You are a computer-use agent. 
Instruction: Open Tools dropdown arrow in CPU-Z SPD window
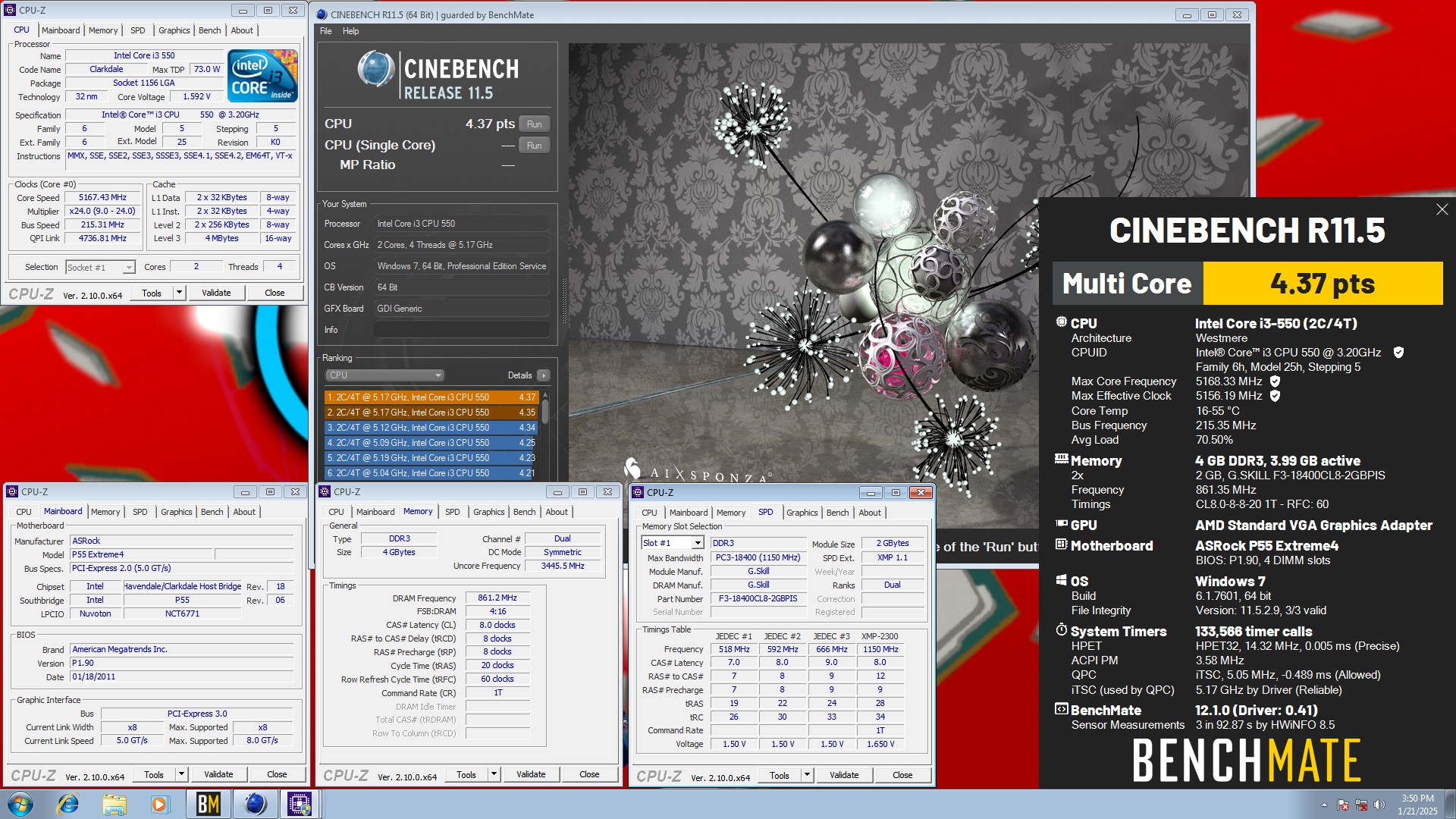807,775
